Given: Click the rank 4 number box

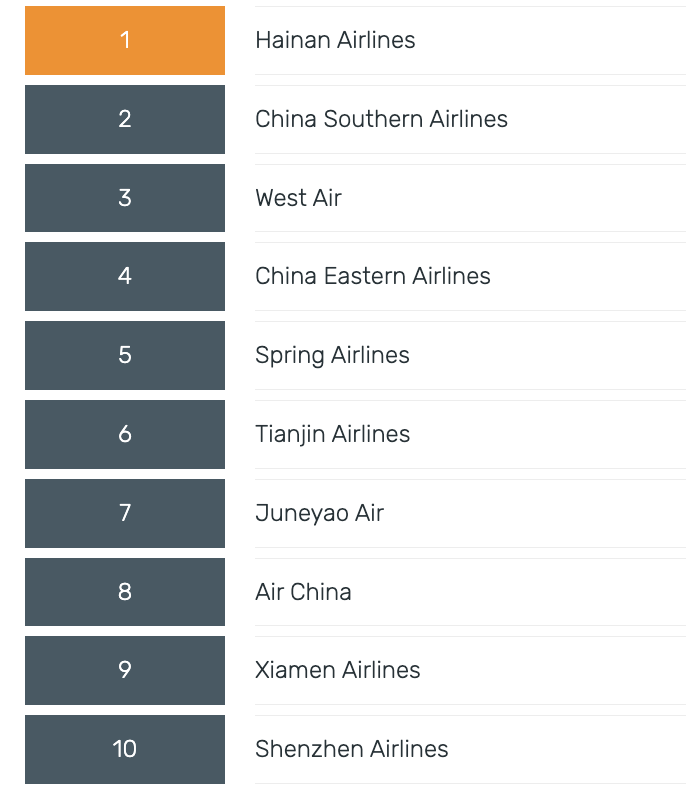Looking at the screenshot, I should coord(125,276).
